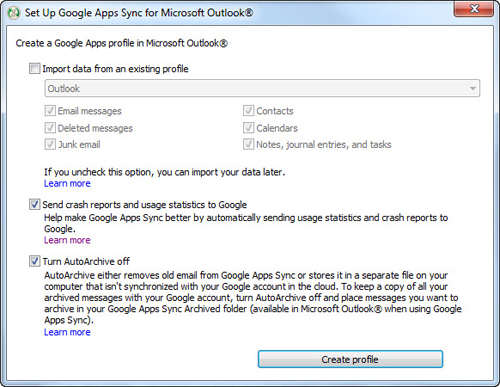500x387 pixels.
Task: Toggle Notes, journal entries, and tasks checkbox
Action: pos(248,144)
